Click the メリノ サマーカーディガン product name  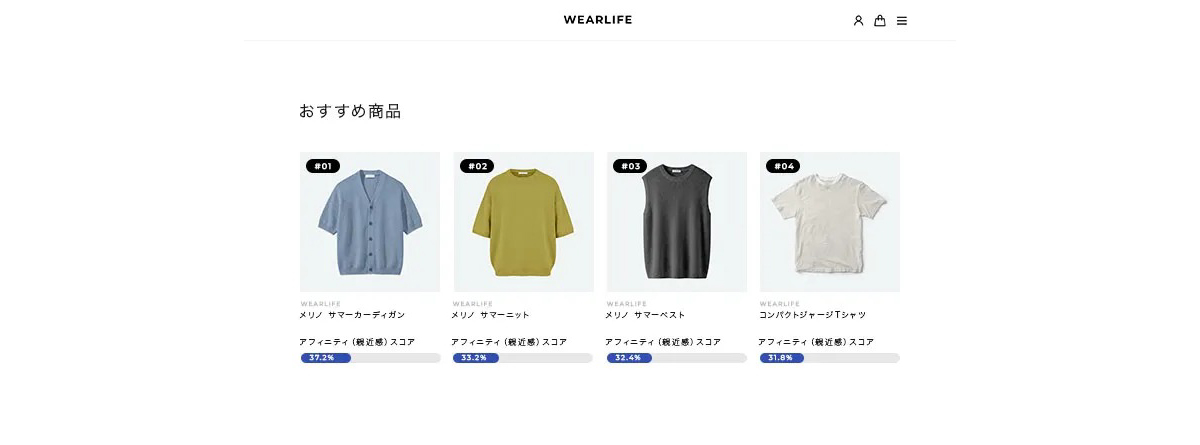[x=352, y=315]
